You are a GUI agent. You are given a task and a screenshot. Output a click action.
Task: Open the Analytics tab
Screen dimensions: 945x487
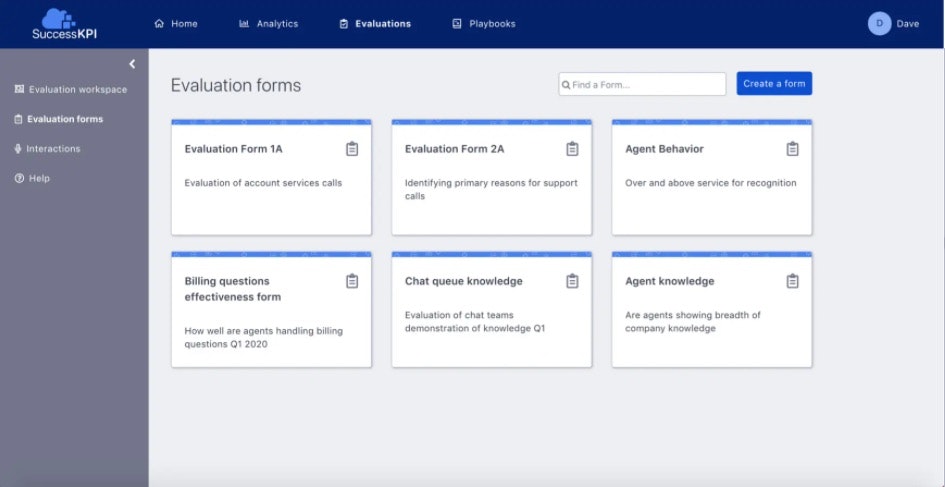269,24
